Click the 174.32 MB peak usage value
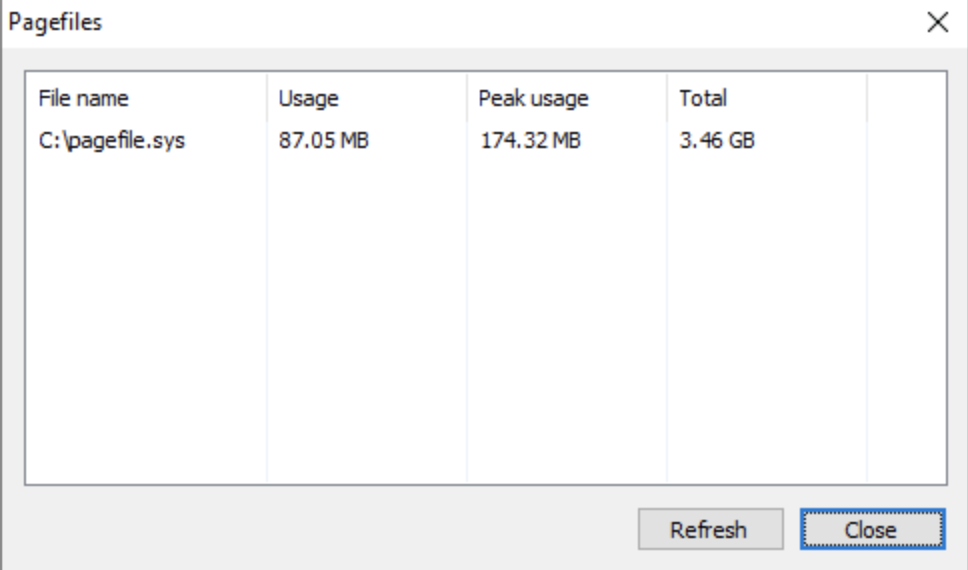 click(530, 141)
